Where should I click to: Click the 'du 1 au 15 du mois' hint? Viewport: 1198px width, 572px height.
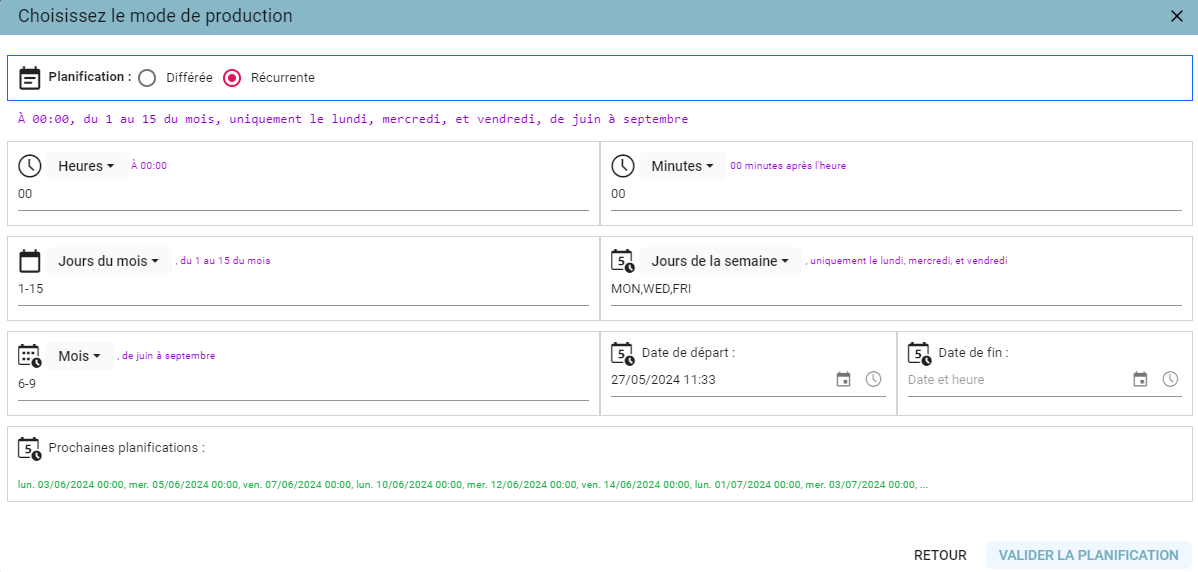pos(222,261)
